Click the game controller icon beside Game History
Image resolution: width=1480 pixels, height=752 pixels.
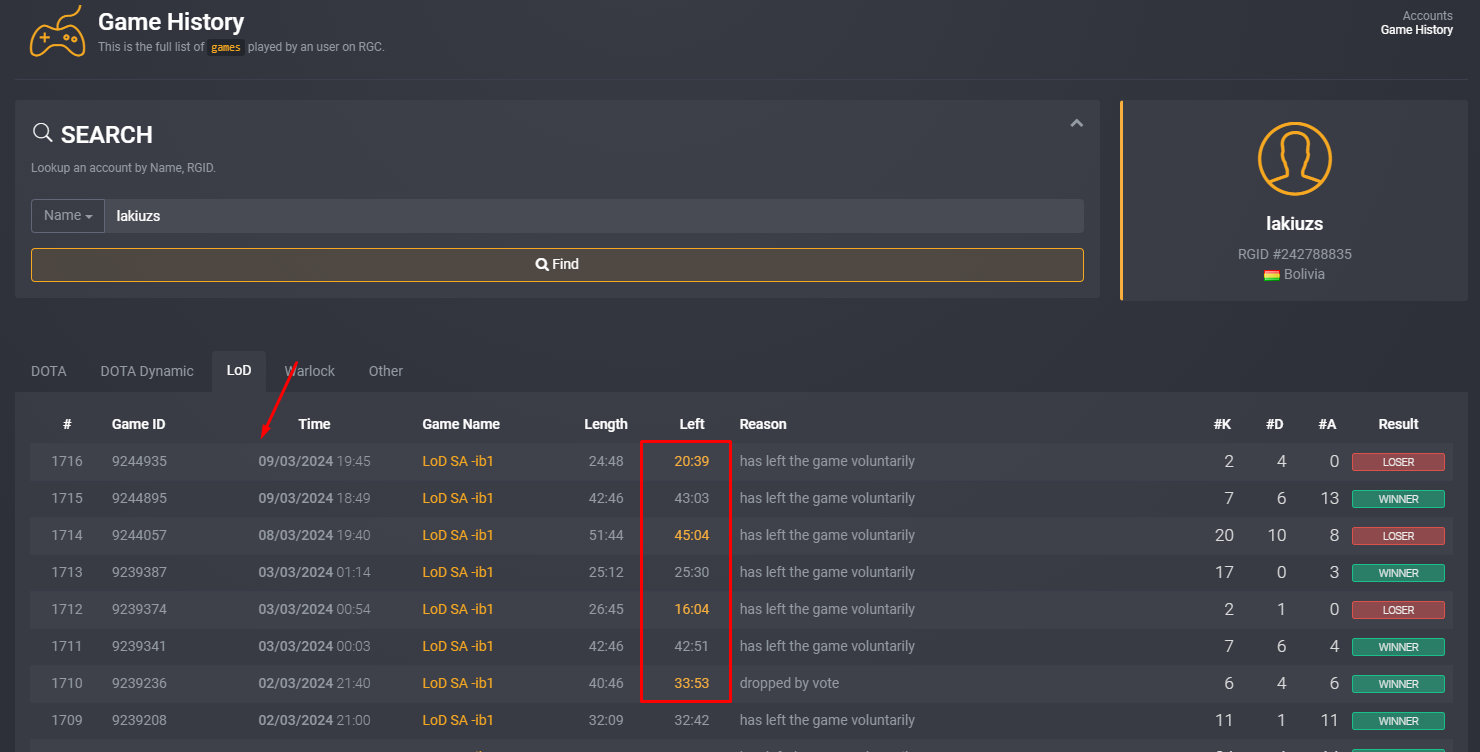tap(57, 31)
